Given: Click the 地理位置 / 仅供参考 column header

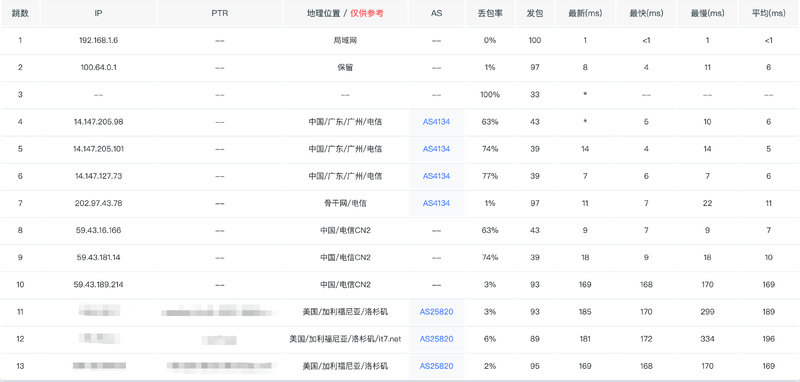Looking at the screenshot, I should tap(345, 14).
